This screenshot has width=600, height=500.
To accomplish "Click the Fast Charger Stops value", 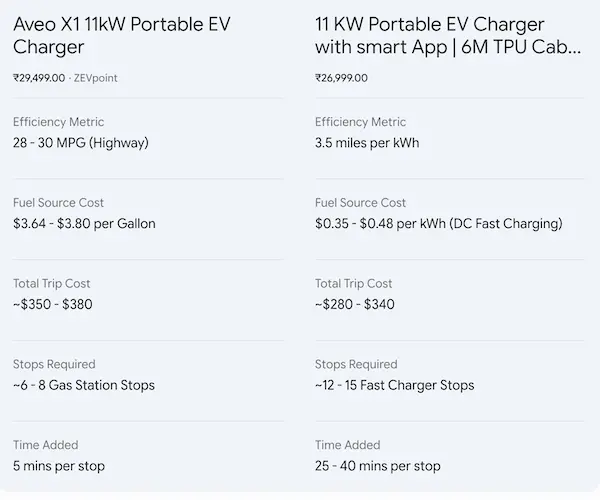I will [x=395, y=385].
